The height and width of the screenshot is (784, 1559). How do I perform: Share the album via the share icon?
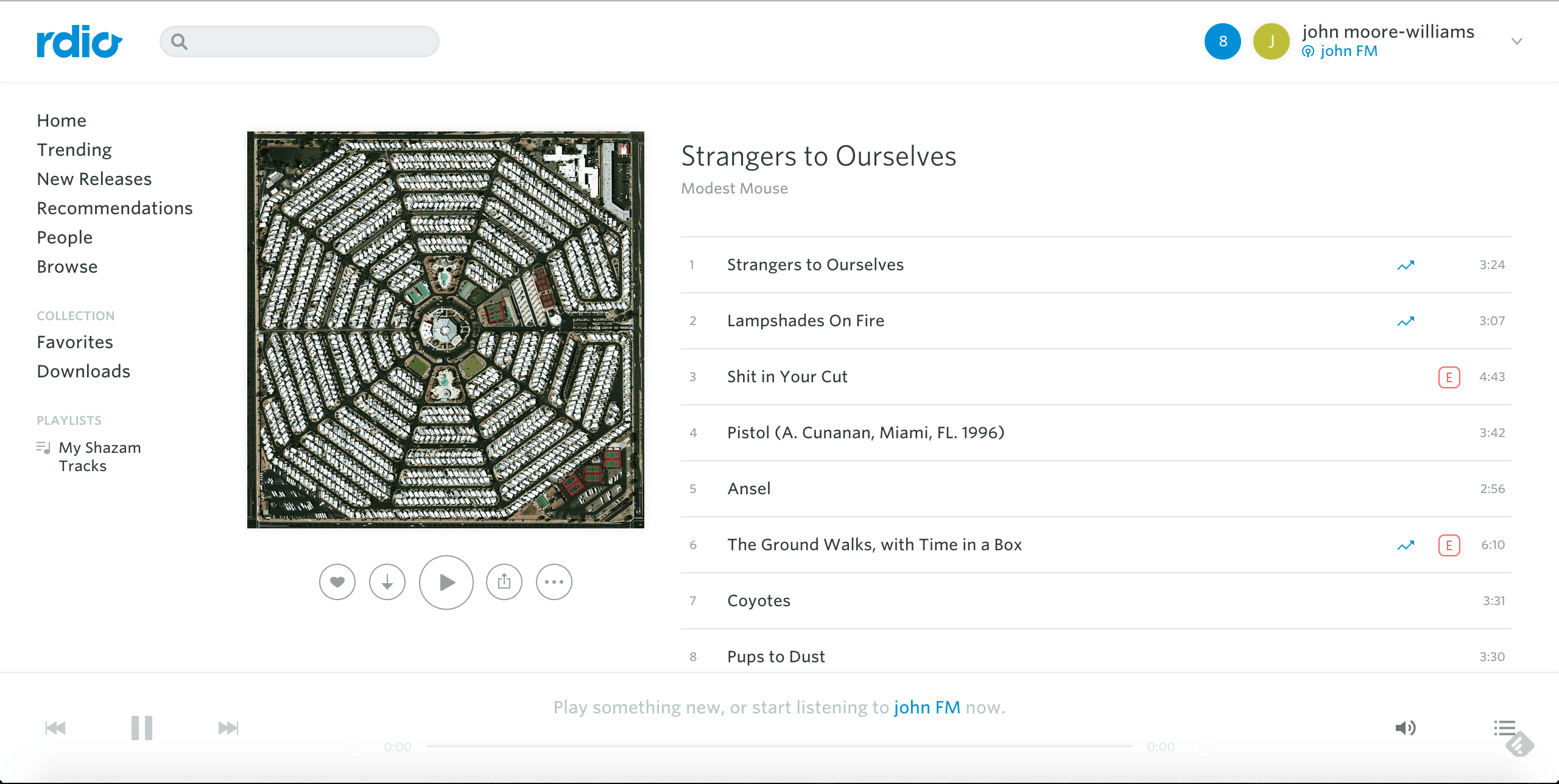click(504, 583)
